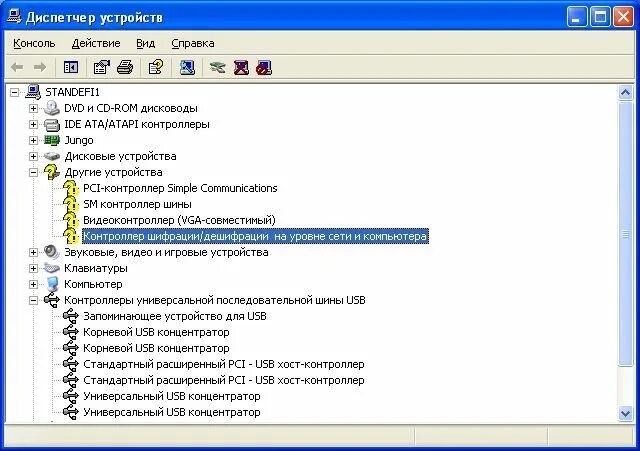Click warning icon beside PCI-контроллер Simple Communications
Viewport: 640px width, 451px height.
(x=71, y=188)
